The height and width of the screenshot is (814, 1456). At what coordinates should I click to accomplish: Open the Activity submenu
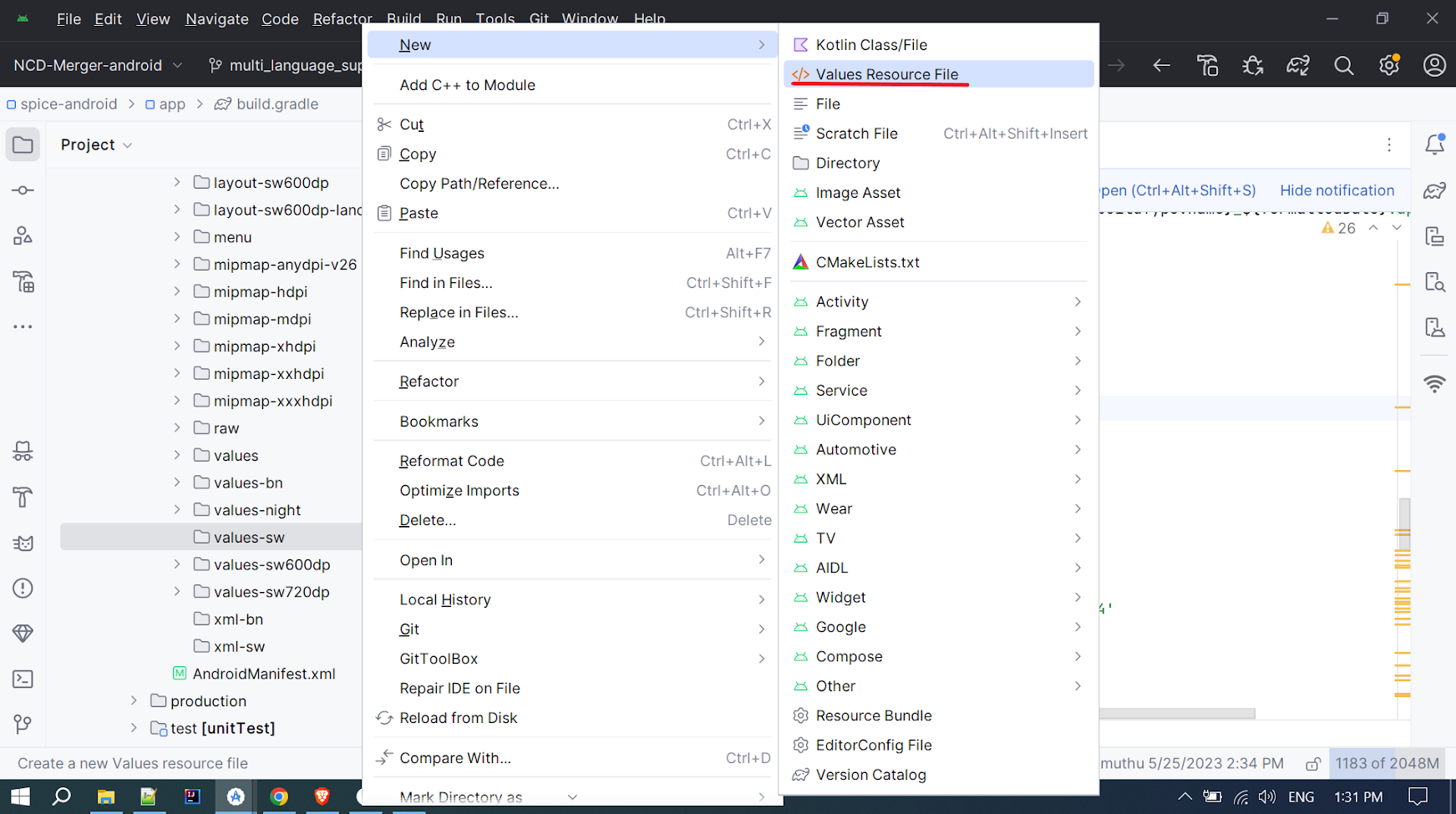click(x=842, y=301)
